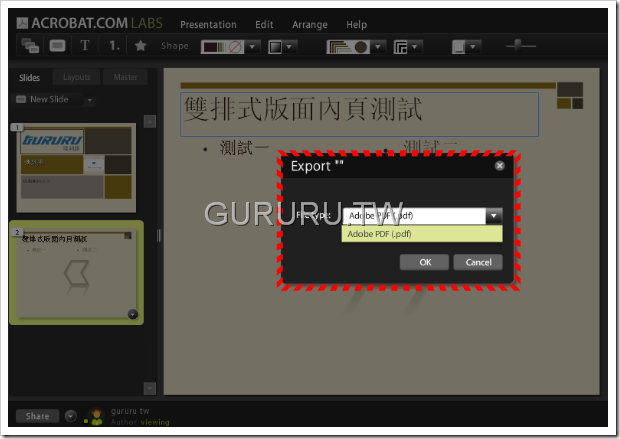
Task: Open slide 2 options round arrow icon
Action: coord(132,314)
